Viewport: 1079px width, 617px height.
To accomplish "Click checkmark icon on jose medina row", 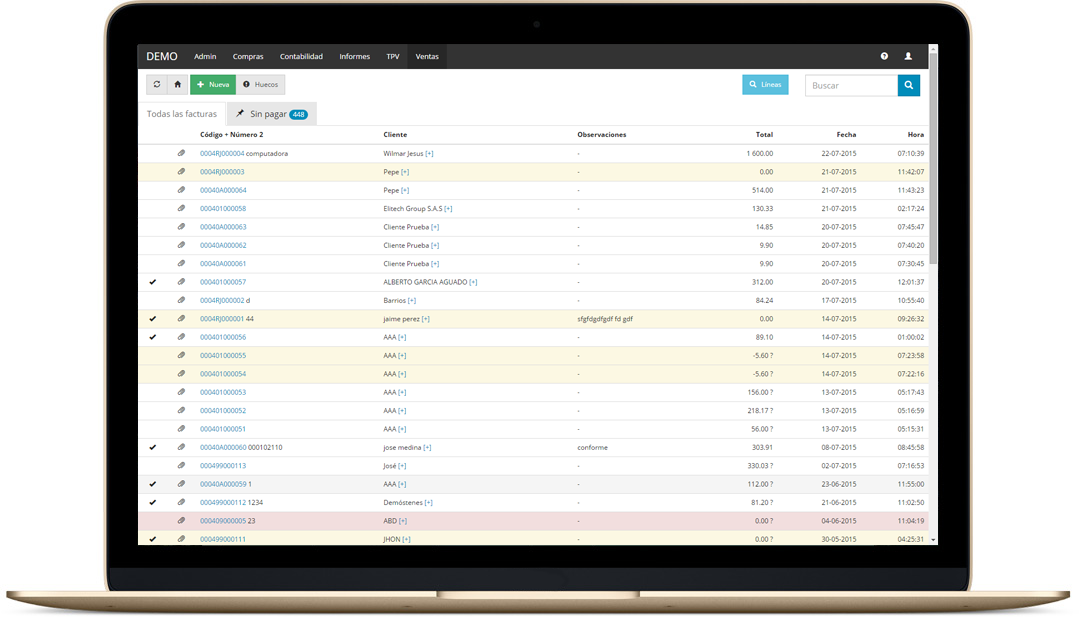I will click(x=153, y=447).
